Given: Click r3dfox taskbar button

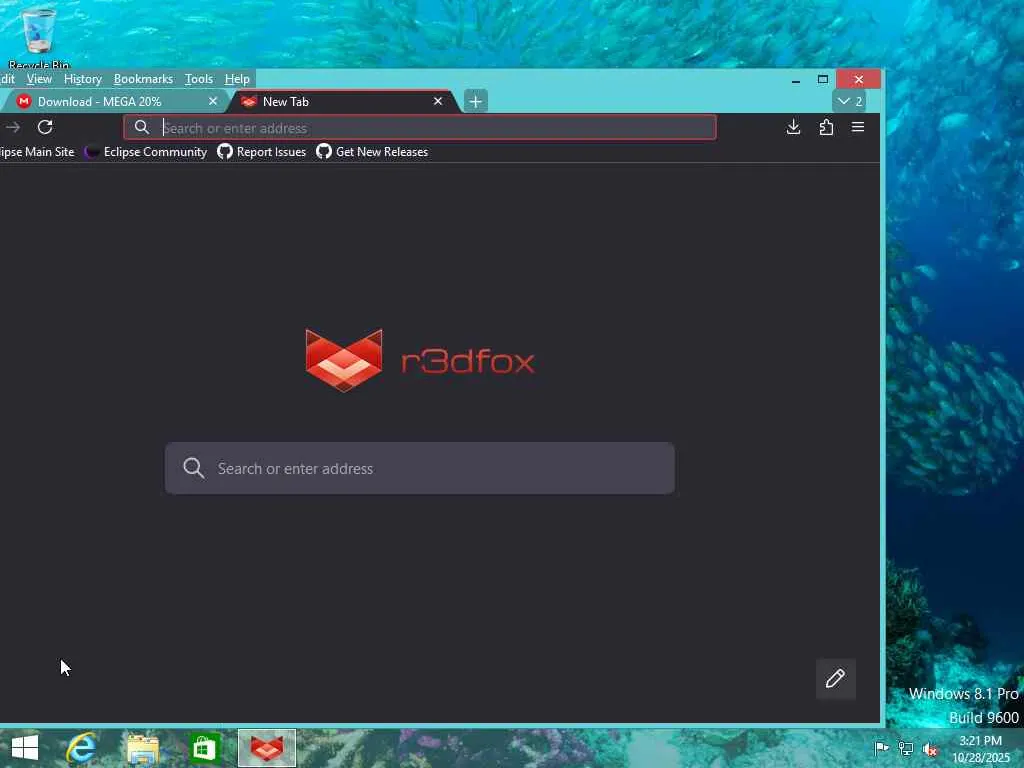Looking at the screenshot, I should pyautogui.click(x=266, y=748).
